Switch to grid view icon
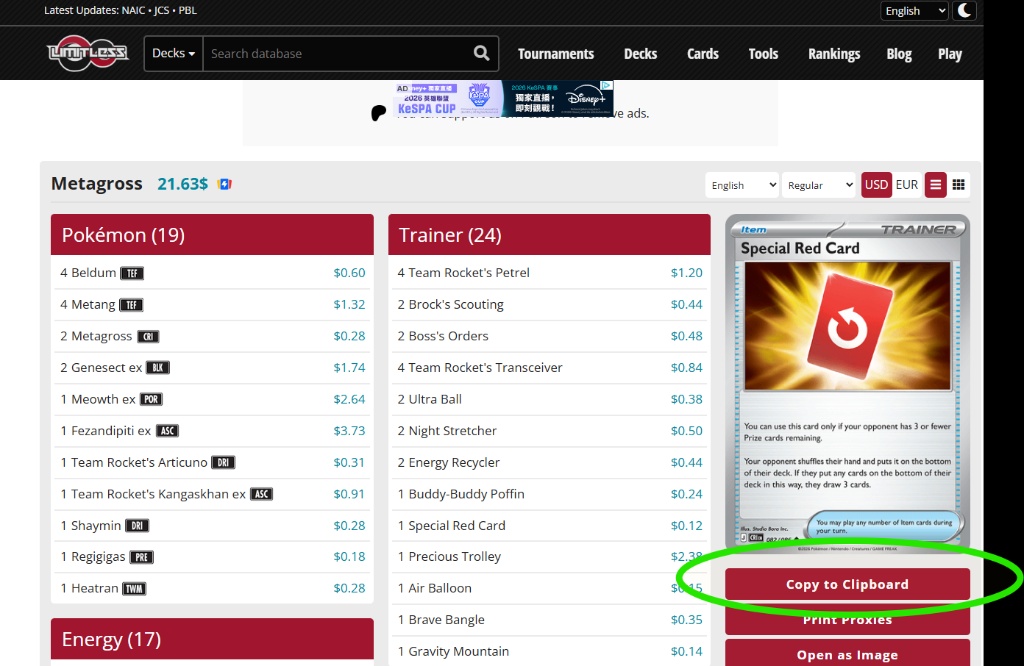Image resolution: width=1024 pixels, height=666 pixels. [x=958, y=185]
